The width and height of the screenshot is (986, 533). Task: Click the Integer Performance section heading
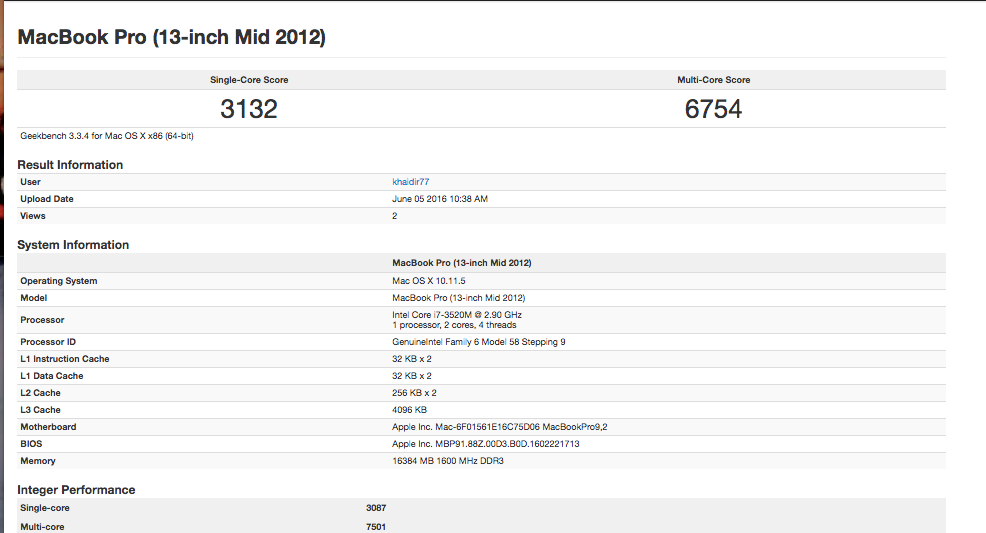pyautogui.click(x=76, y=490)
